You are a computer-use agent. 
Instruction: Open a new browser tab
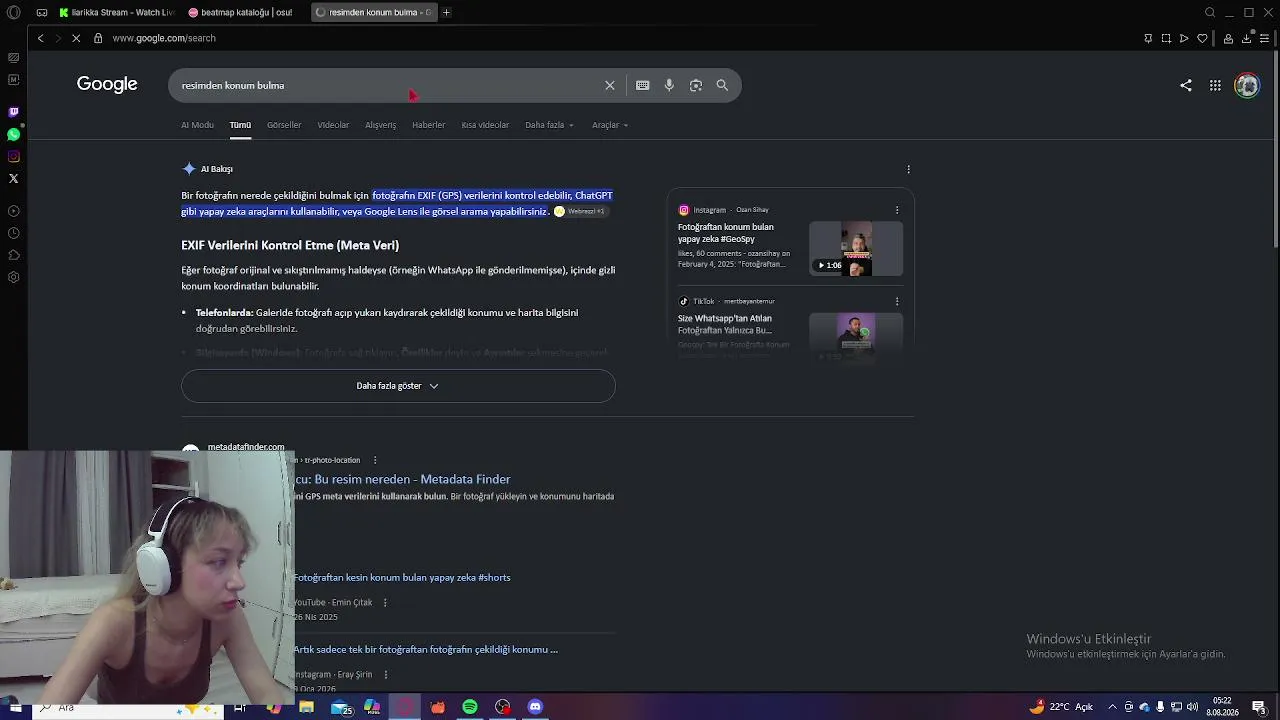pos(446,12)
